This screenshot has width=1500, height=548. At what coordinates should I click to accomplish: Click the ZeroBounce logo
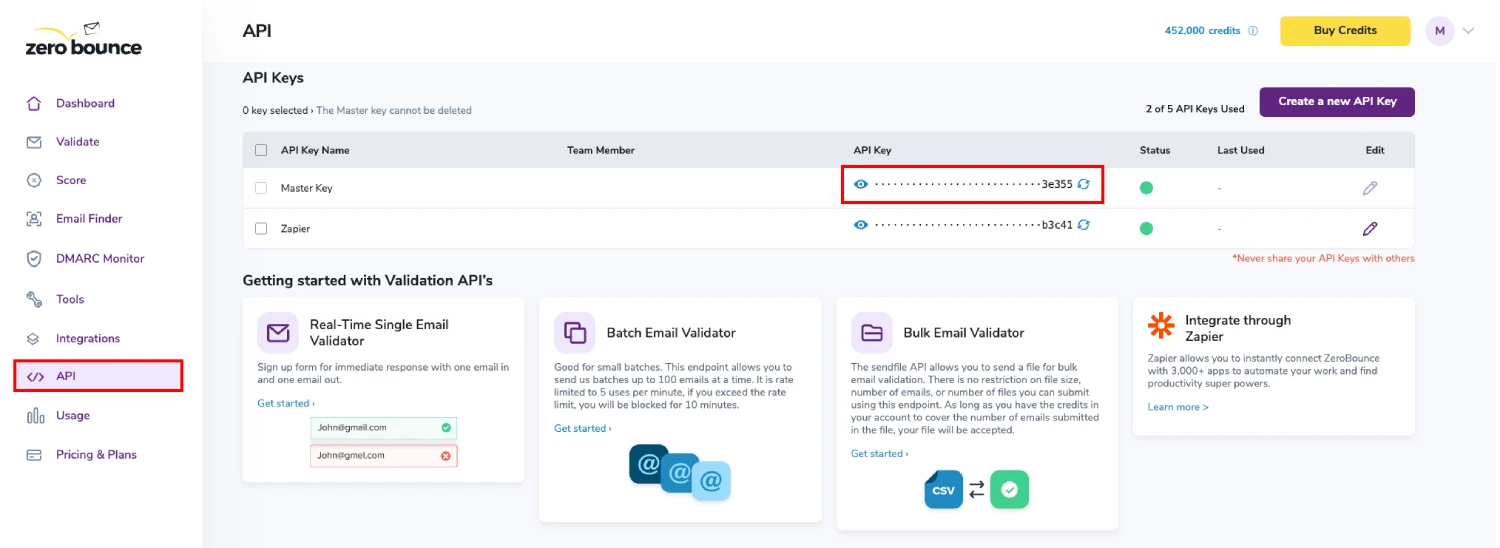coord(84,40)
